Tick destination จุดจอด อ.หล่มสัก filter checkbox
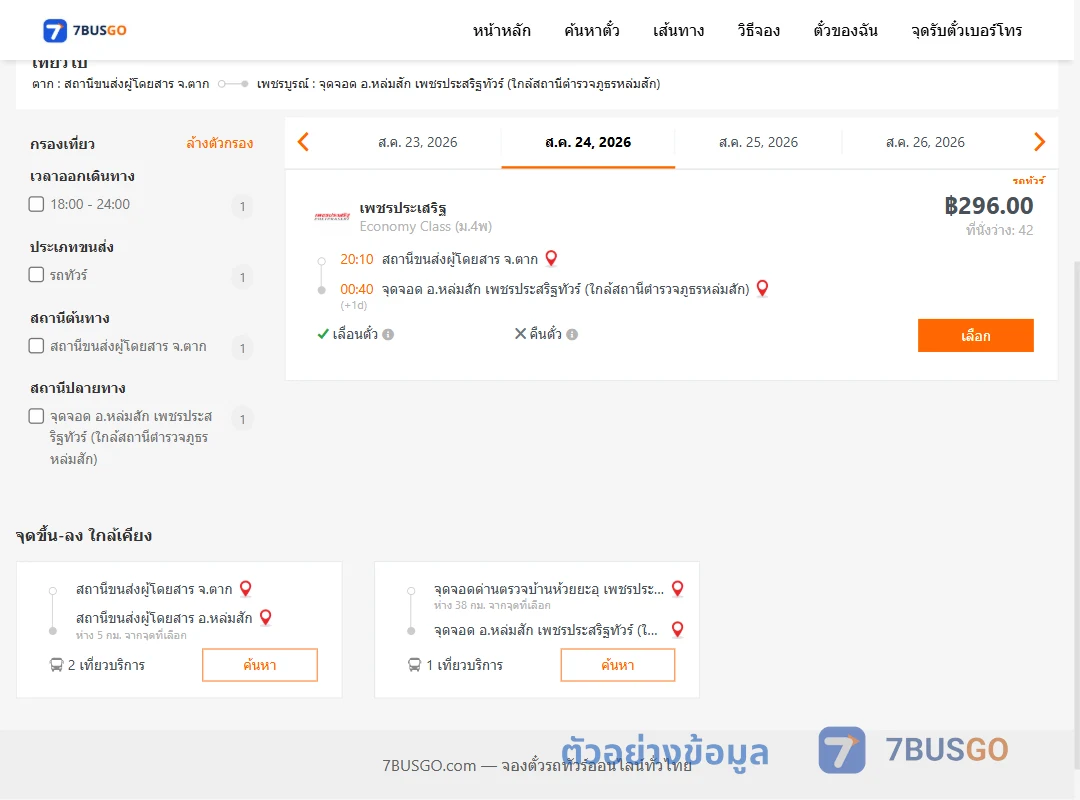This screenshot has width=1080, height=800. click(37, 416)
